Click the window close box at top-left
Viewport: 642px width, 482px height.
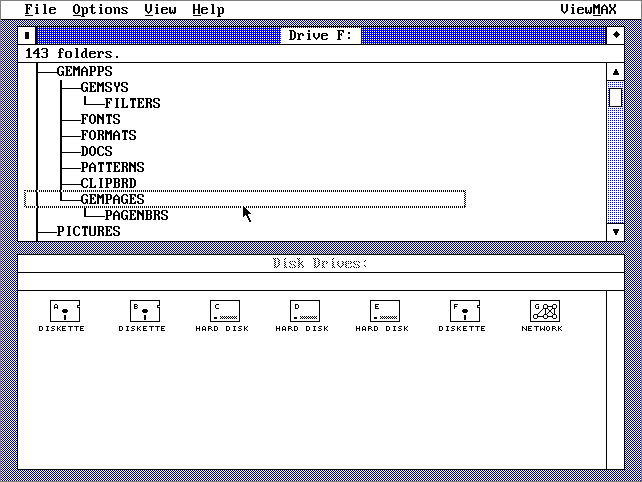click(x=27, y=36)
